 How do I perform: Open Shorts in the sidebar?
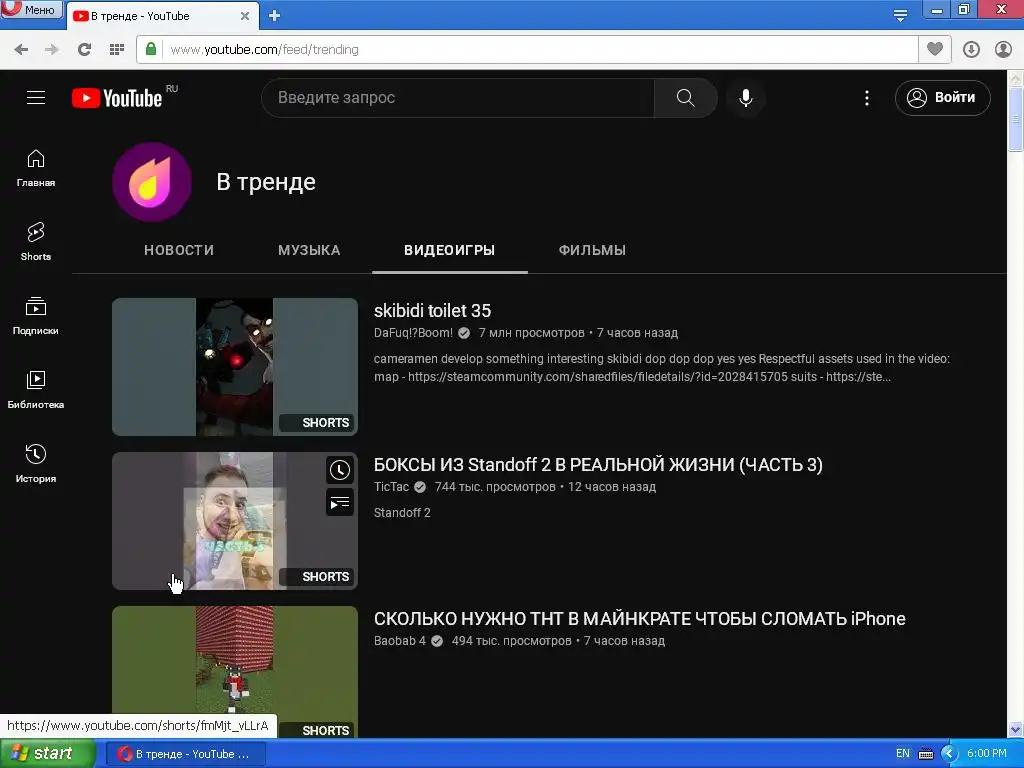coord(36,242)
